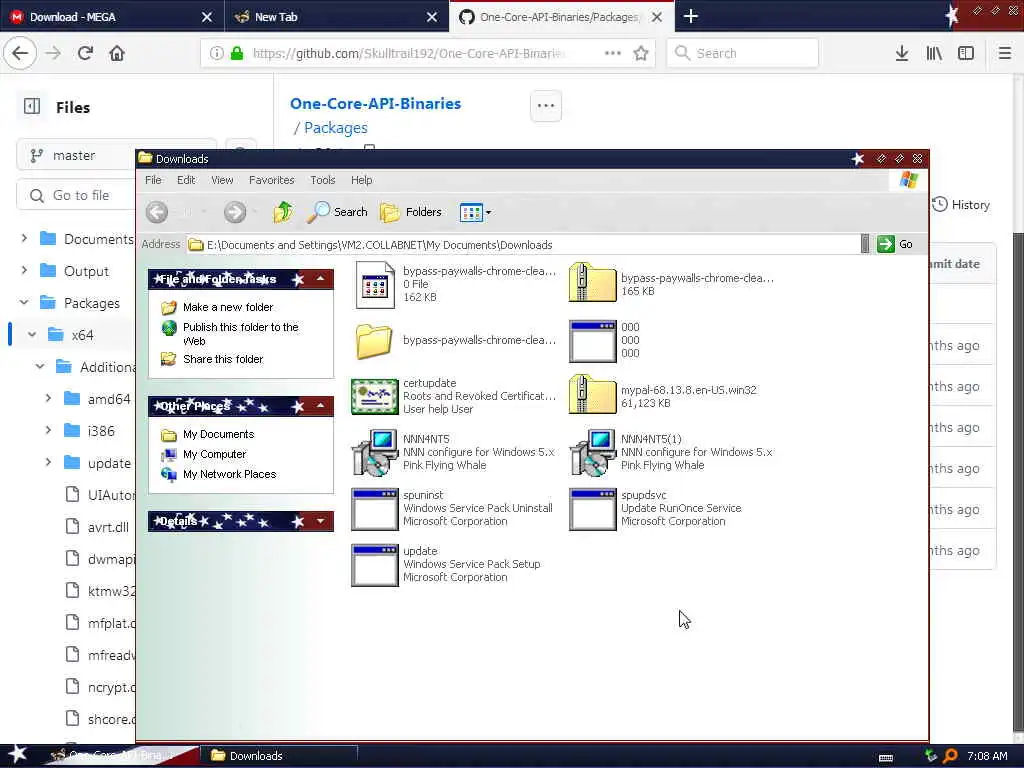
Task: Open the browser Downloads arrow icon
Action: [901, 53]
